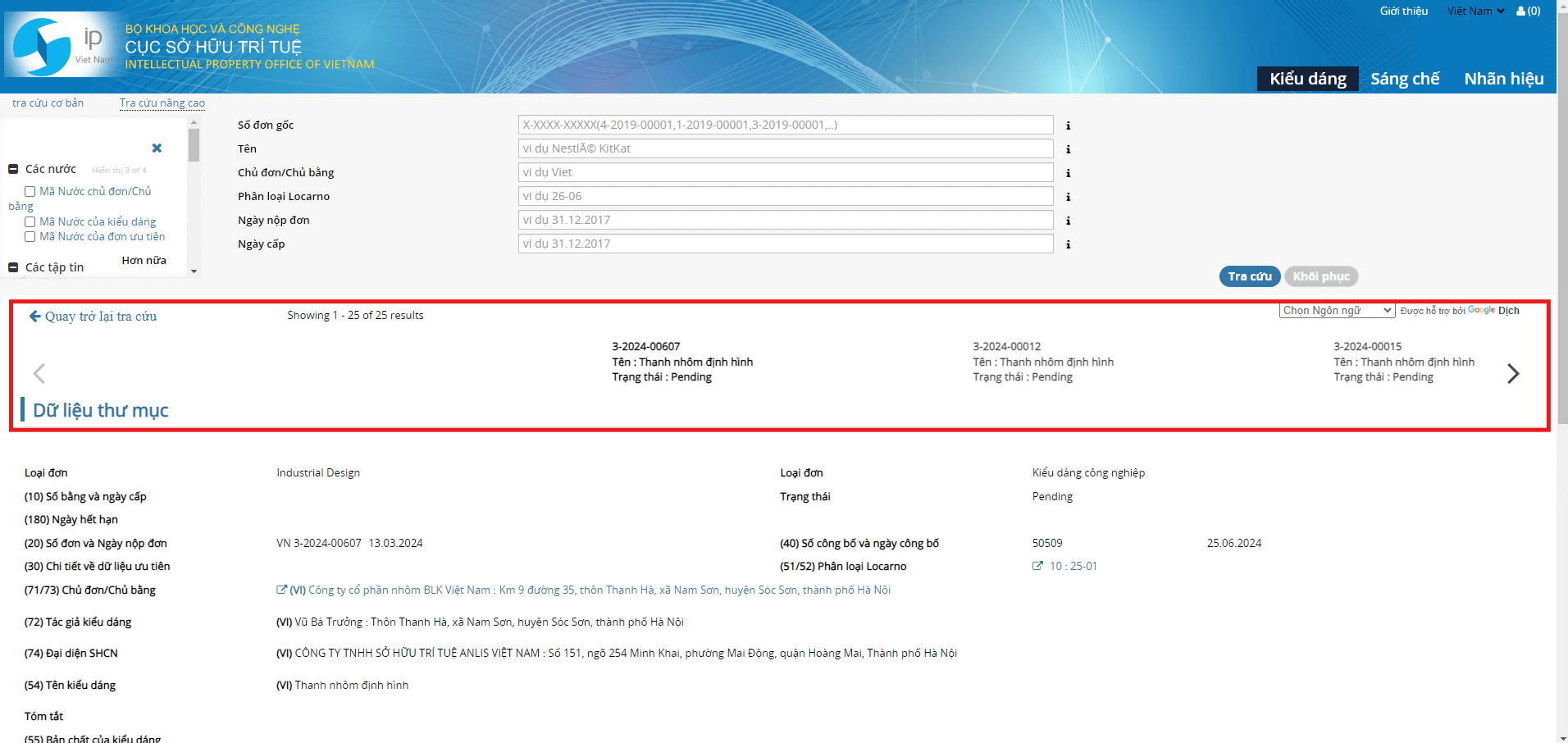The height and width of the screenshot is (743, 1568).
Task: Click the next results right arrow
Action: click(1513, 374)
